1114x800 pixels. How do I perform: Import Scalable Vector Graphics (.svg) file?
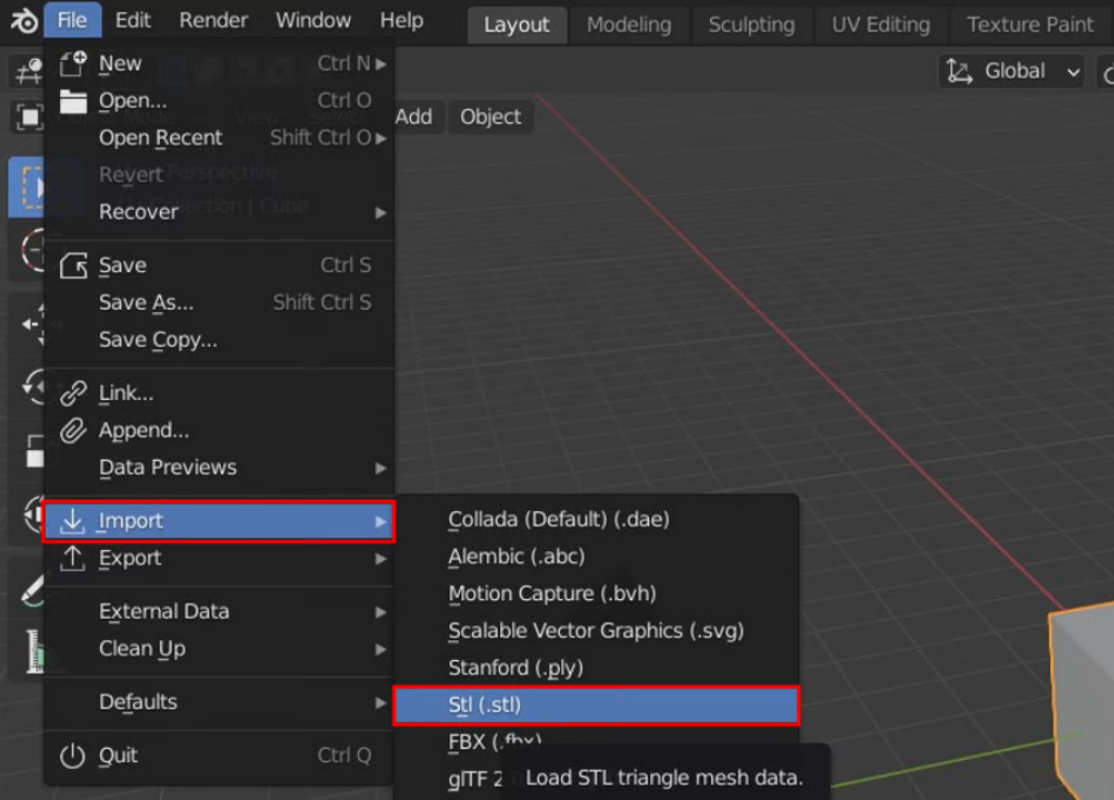point(597,630)
